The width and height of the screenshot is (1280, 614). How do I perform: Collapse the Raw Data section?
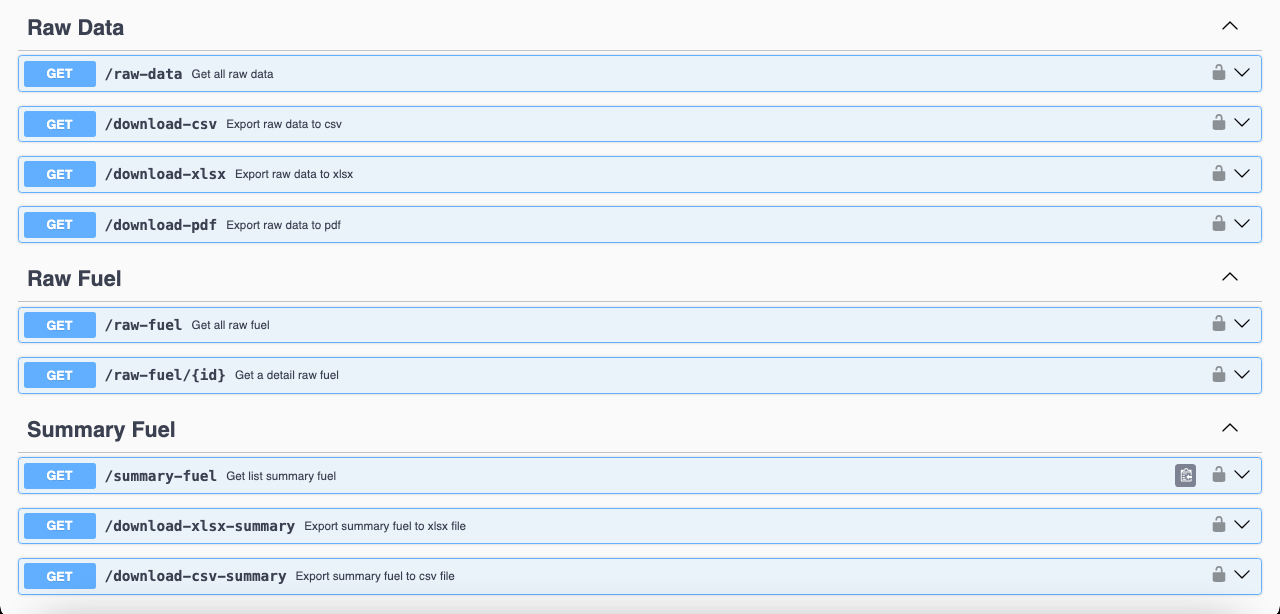click(x=1230, y=26)
